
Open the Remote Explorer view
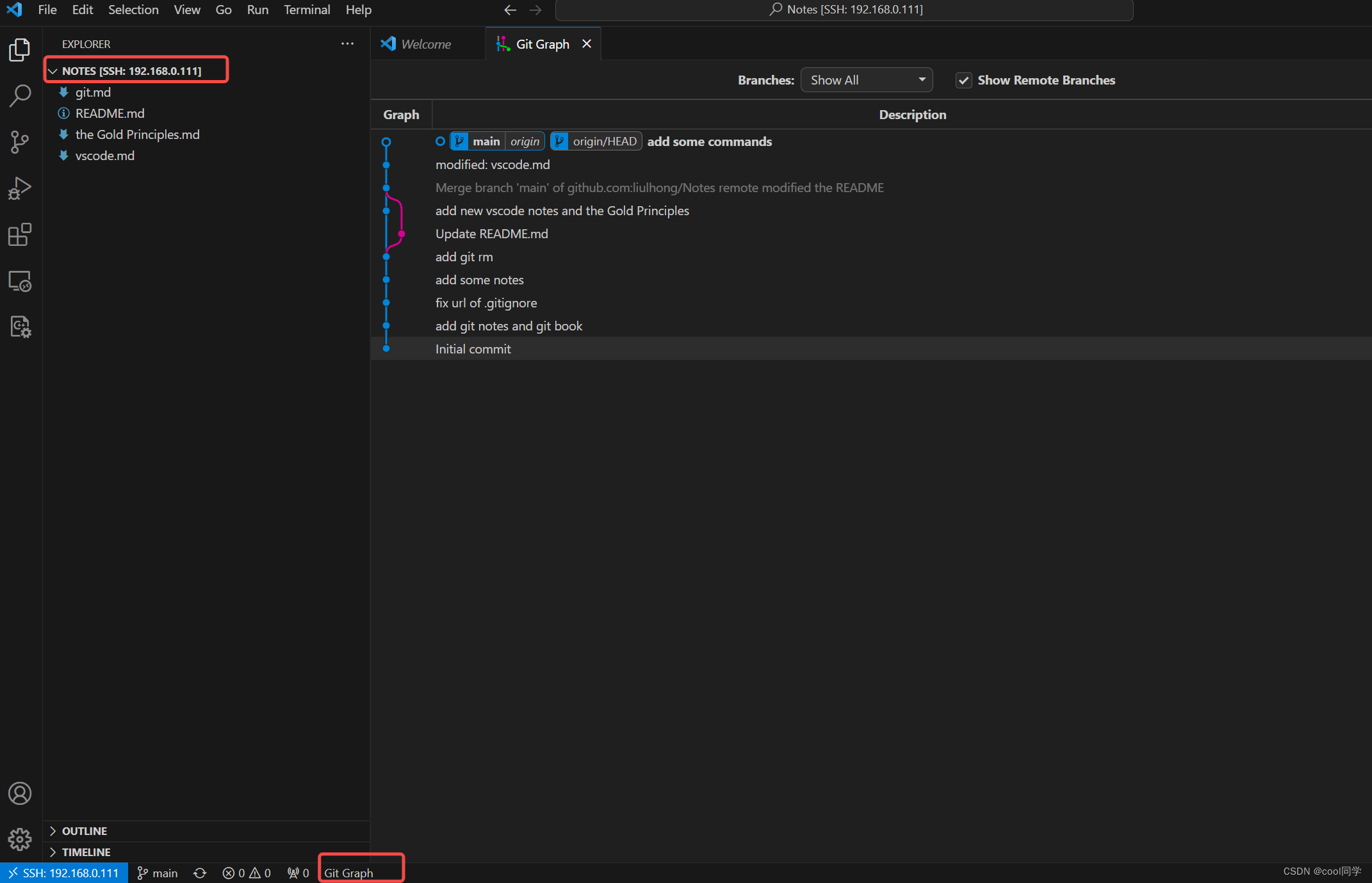20,280
